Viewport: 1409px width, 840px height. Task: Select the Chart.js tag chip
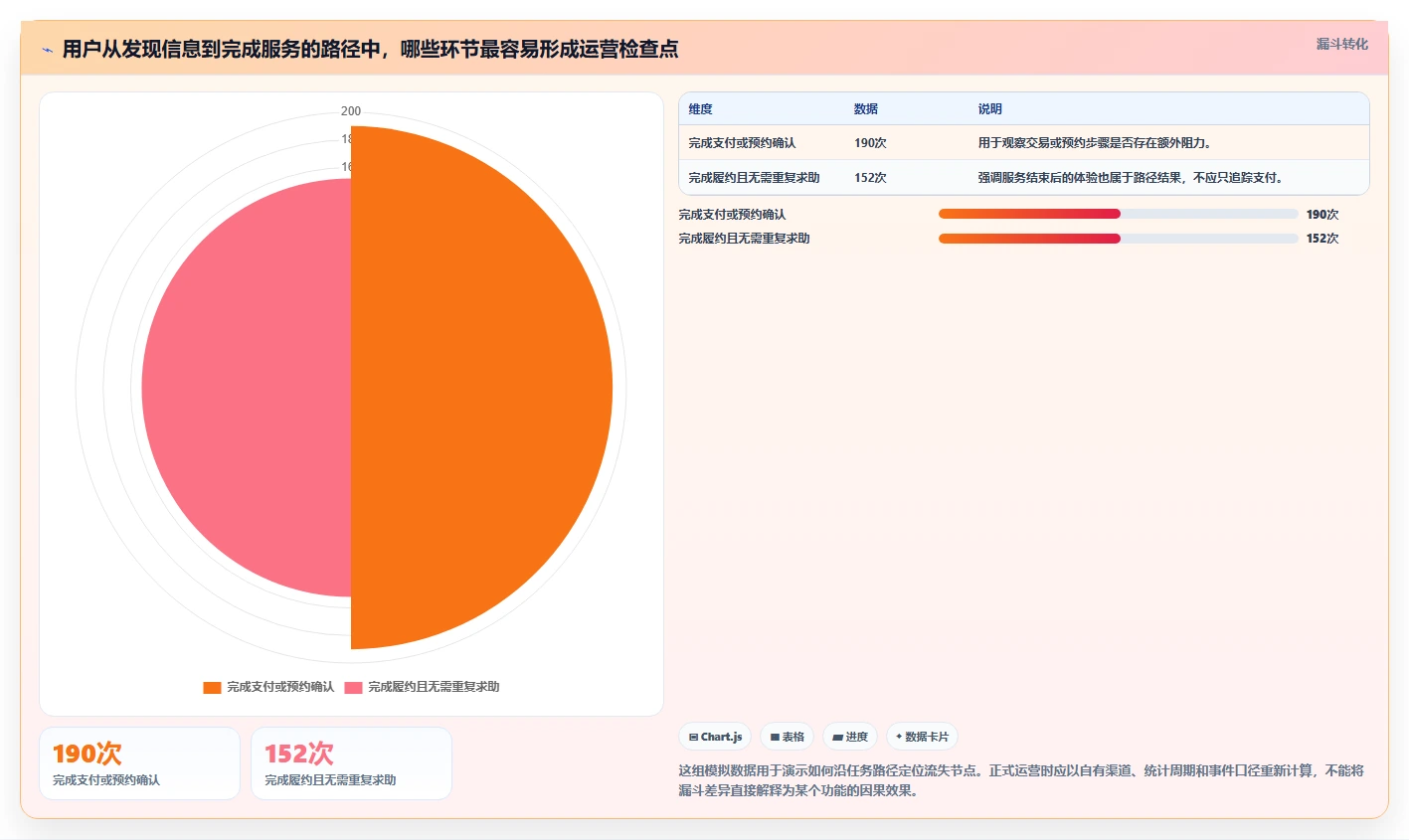coord(715,737)
